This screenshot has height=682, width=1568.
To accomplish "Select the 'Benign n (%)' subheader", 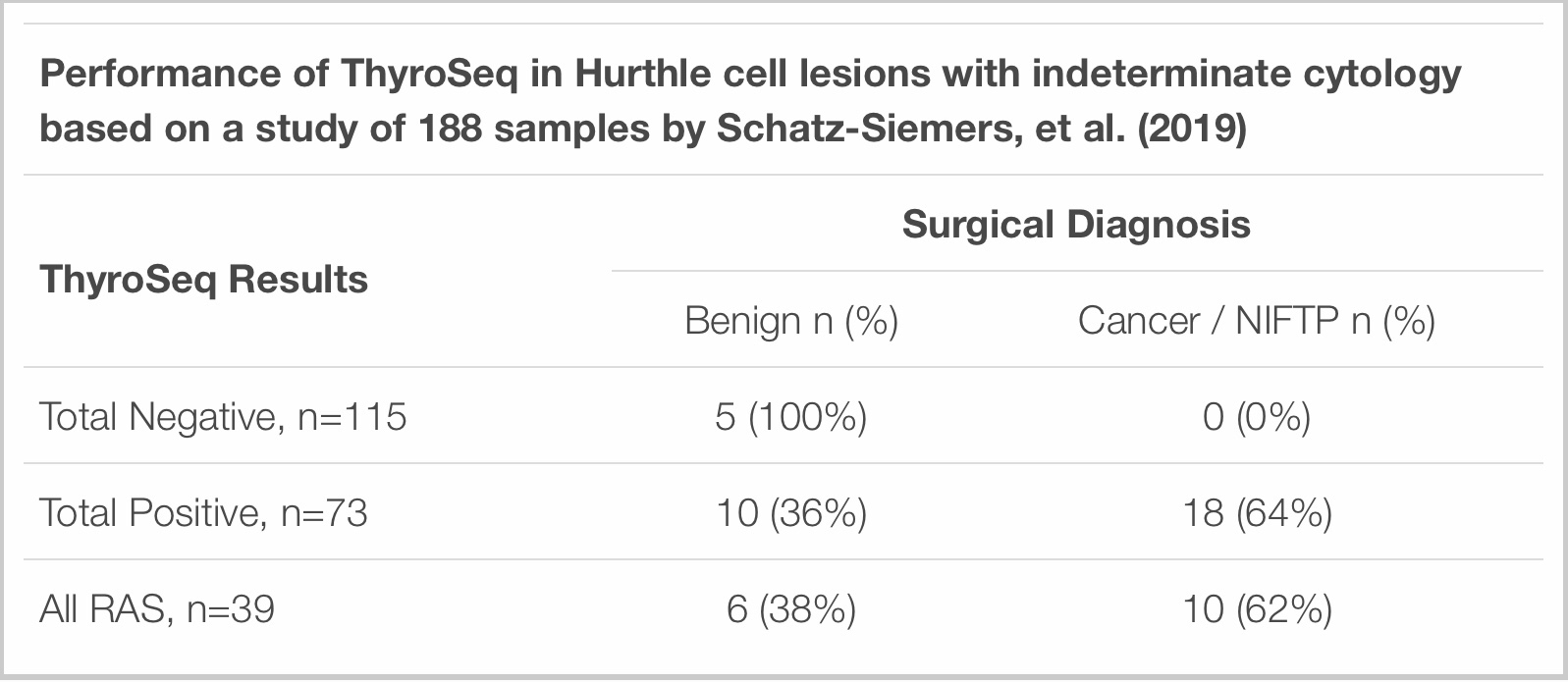I will (791, 321).
